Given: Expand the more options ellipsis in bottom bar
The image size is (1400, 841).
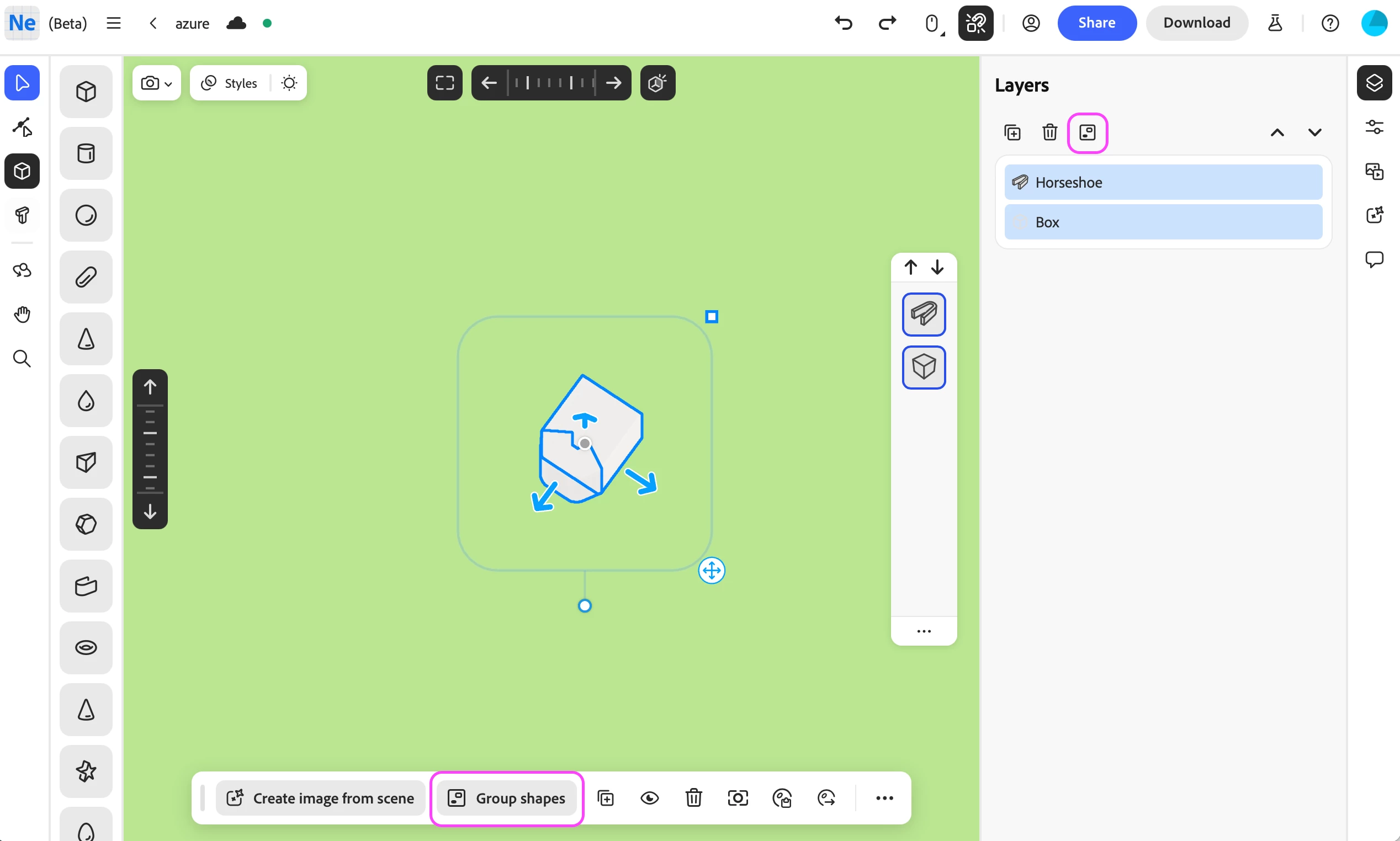Looking at the screenshot, I should (x=884, y=798).
